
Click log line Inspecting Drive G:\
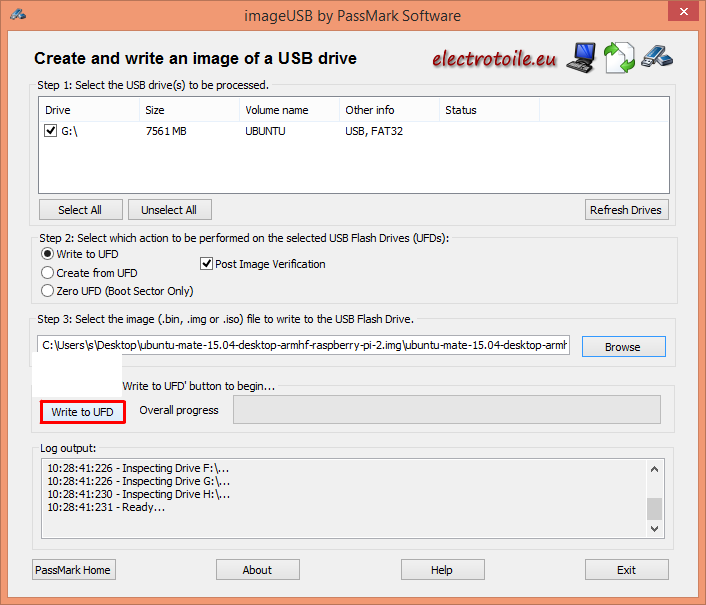click(139, 481)
